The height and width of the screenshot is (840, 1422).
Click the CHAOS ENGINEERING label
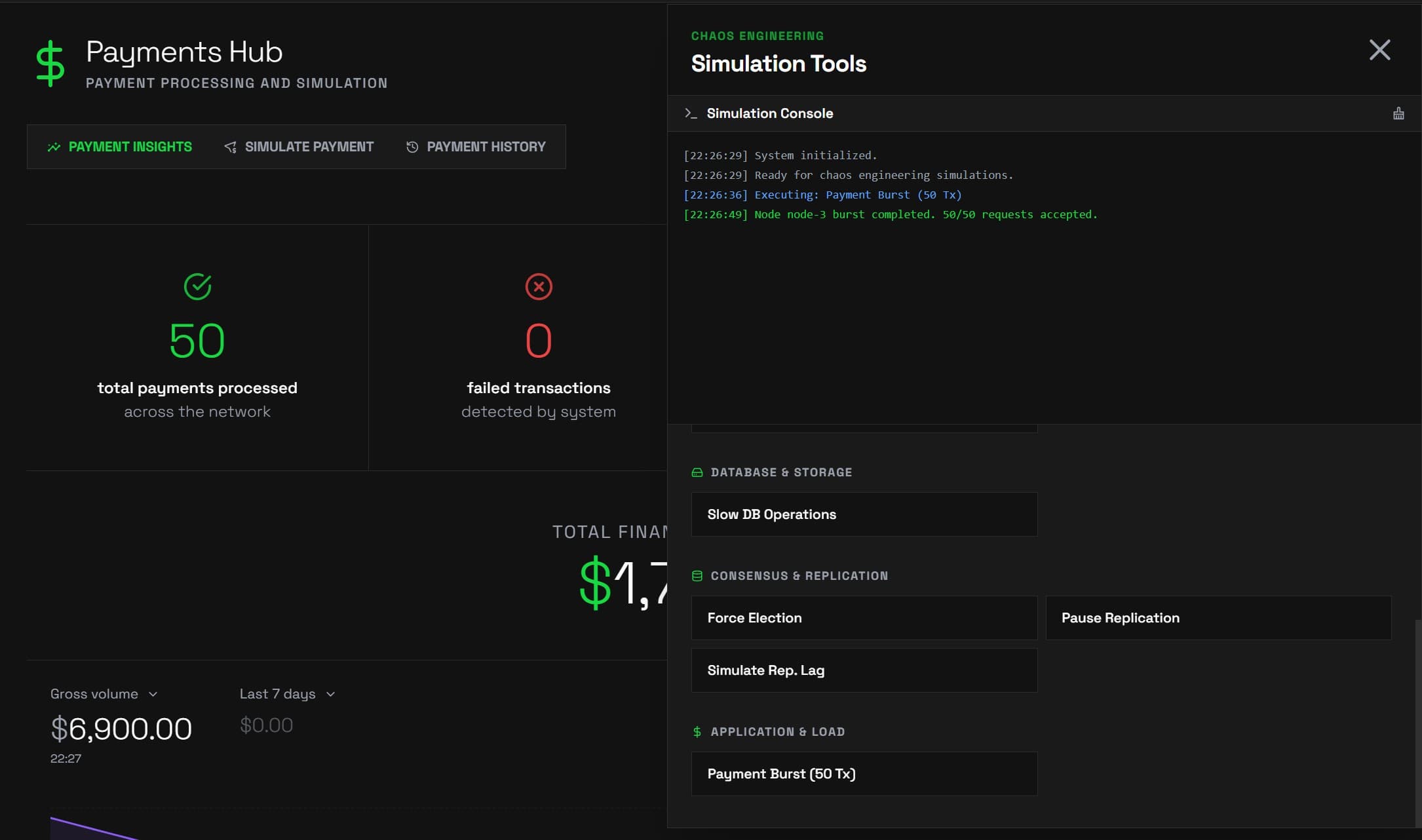[x=758, y=36]
